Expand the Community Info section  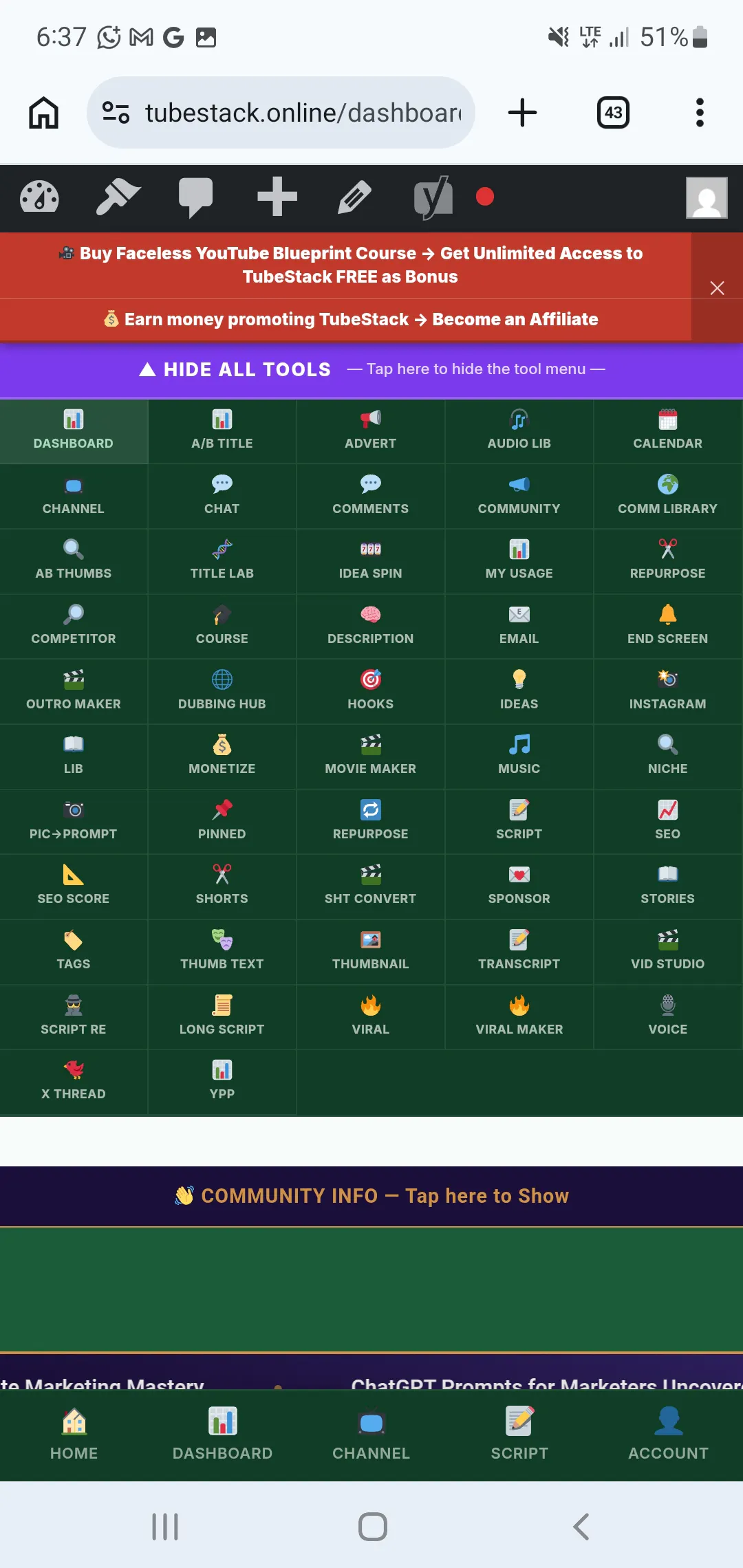(x=371, y=1196)
